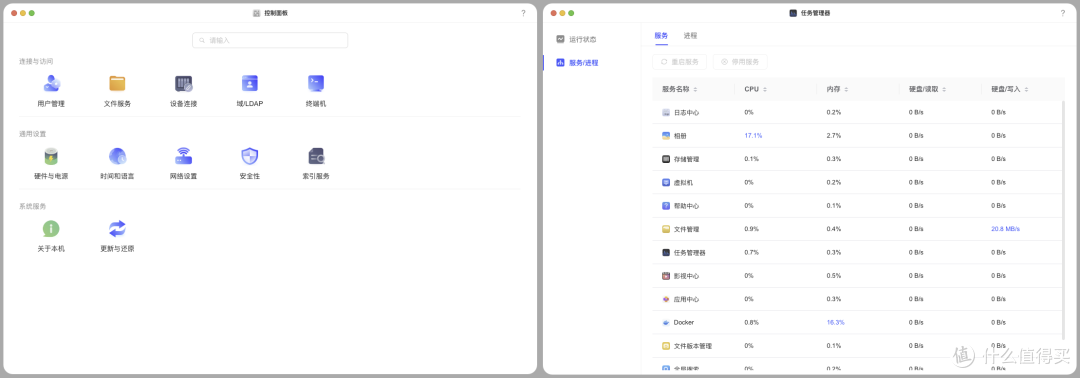Launch 终端机 terminal icon
The width and height of the screenshot is (1080, 378).
pos(315,84)
